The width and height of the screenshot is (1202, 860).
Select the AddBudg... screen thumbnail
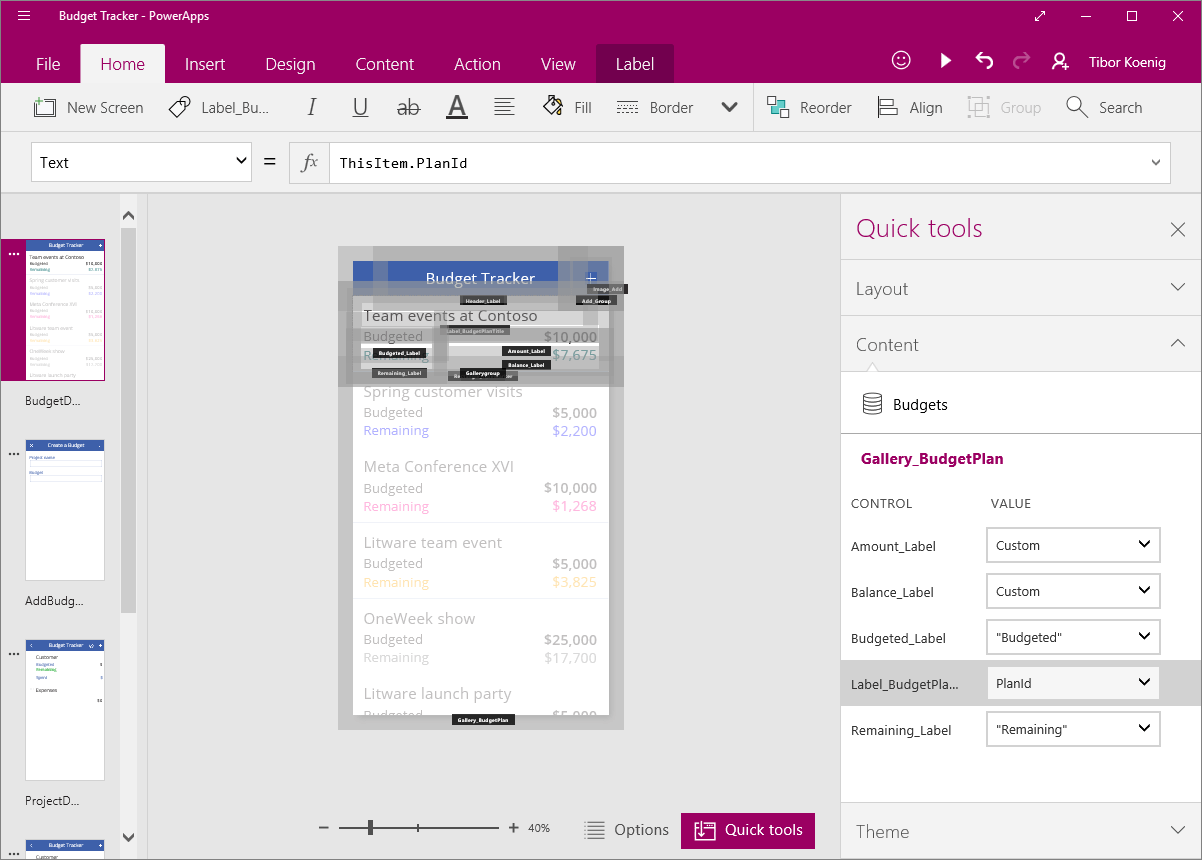coord(65,510)
